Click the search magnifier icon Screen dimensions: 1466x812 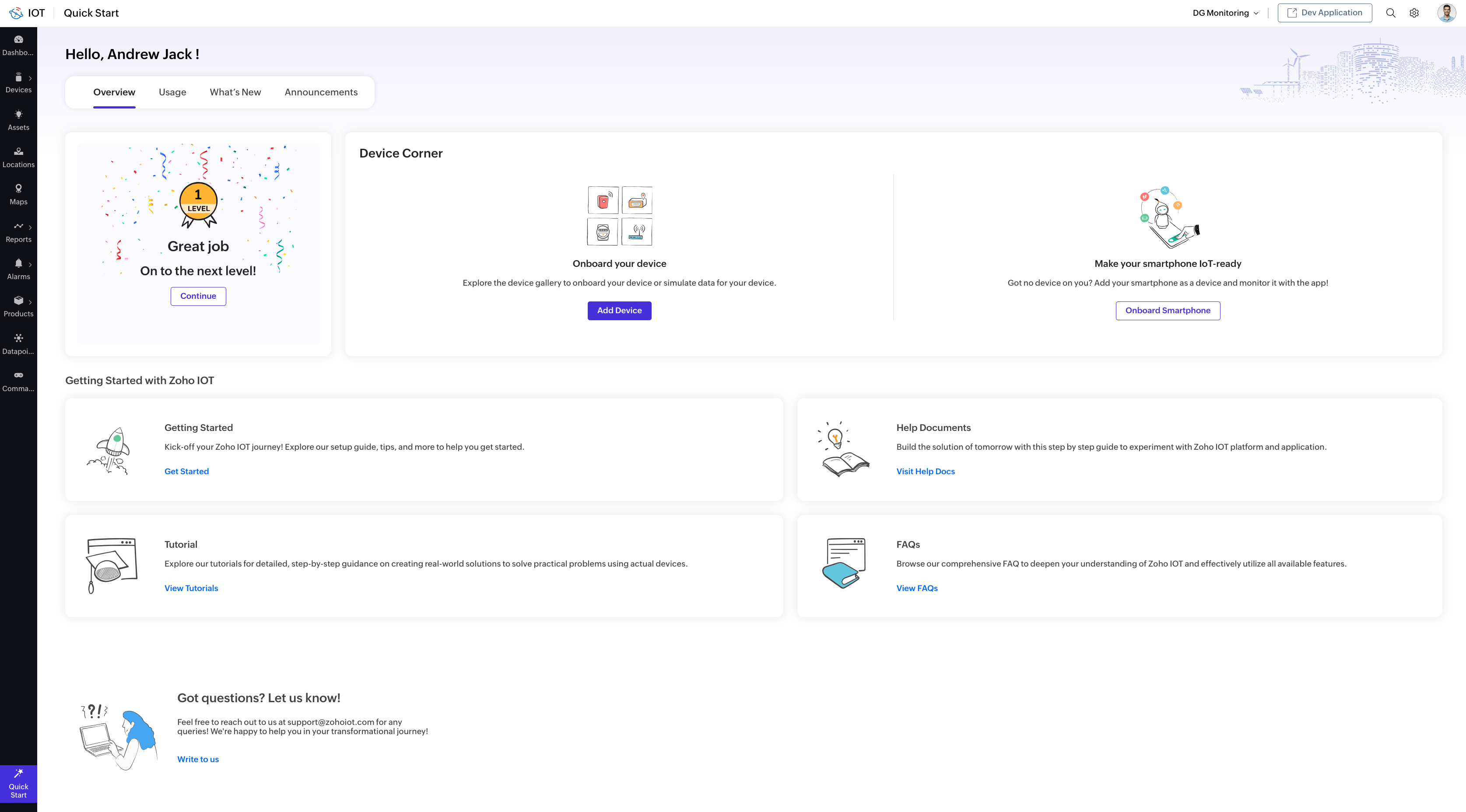pyautogui.click(x=1390, y=13)
